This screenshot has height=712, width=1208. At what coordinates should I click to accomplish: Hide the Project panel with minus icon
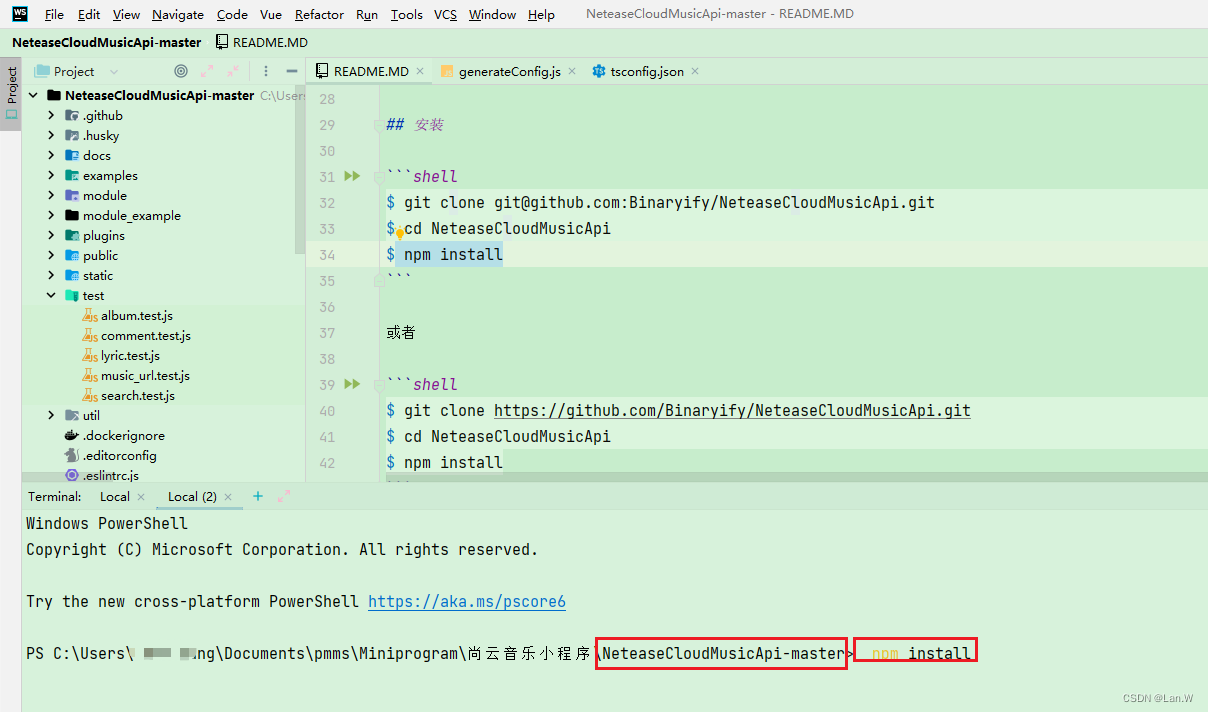(x=292, y=71)
